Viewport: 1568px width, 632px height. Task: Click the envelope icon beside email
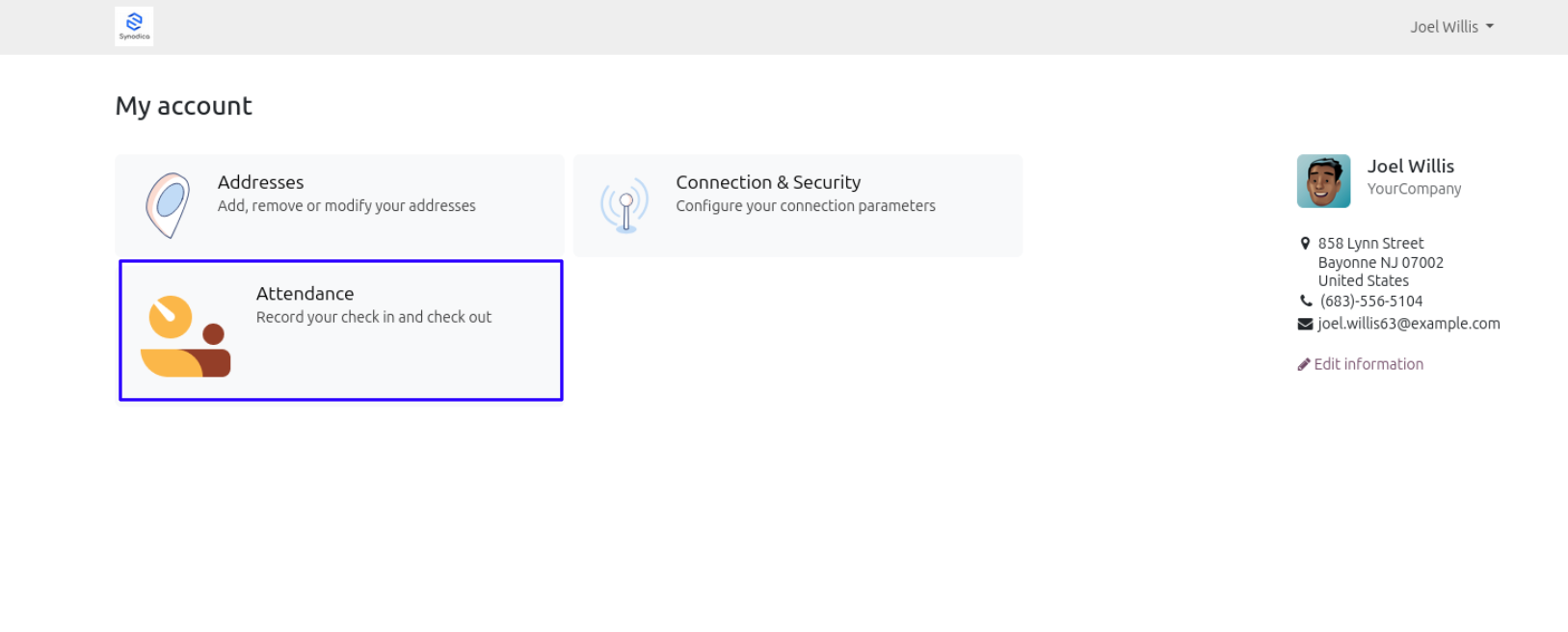[1305, 324]
